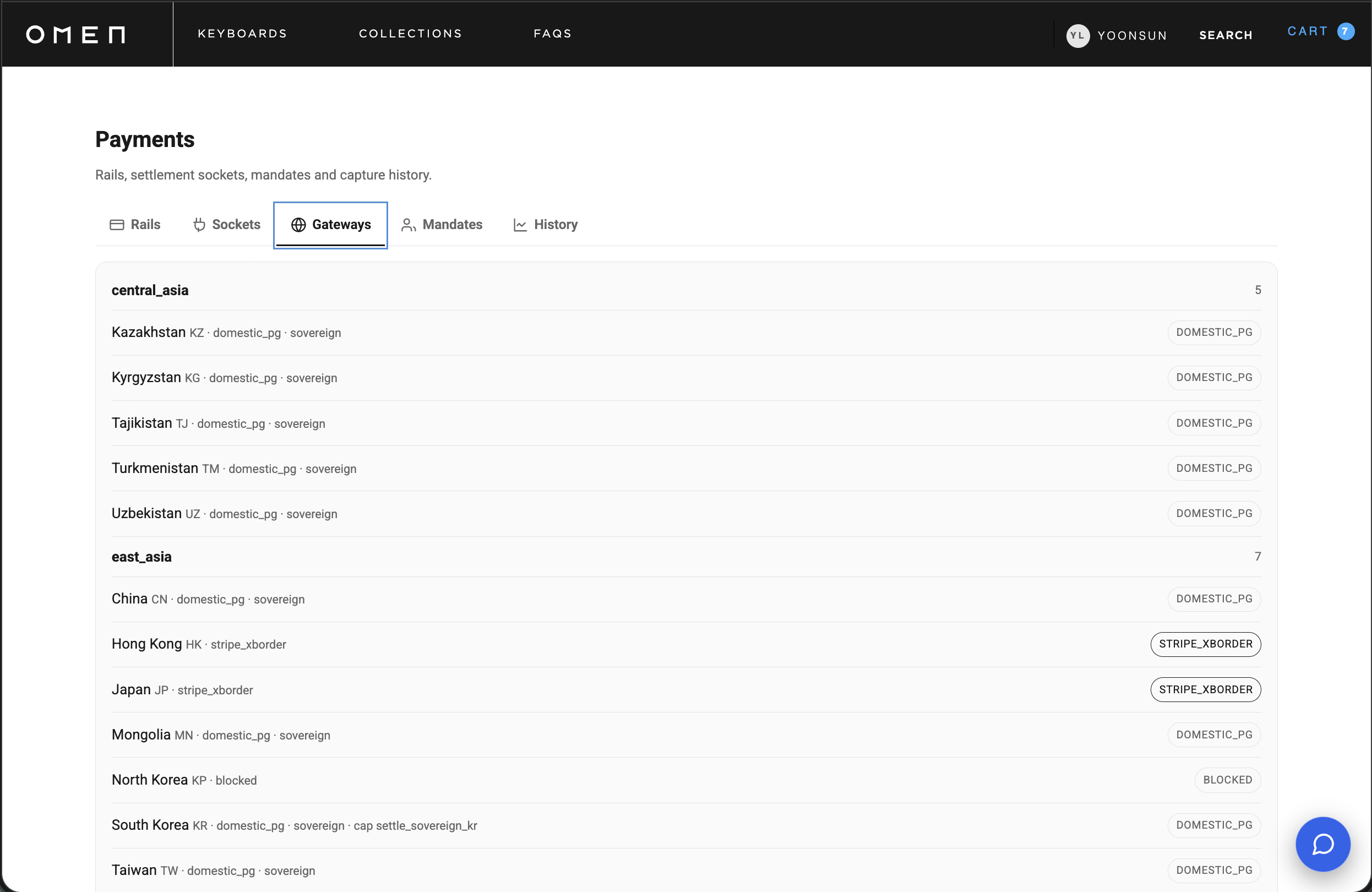Select the North Korea row name
The image size is (1372, 892).
click(150, 780)
